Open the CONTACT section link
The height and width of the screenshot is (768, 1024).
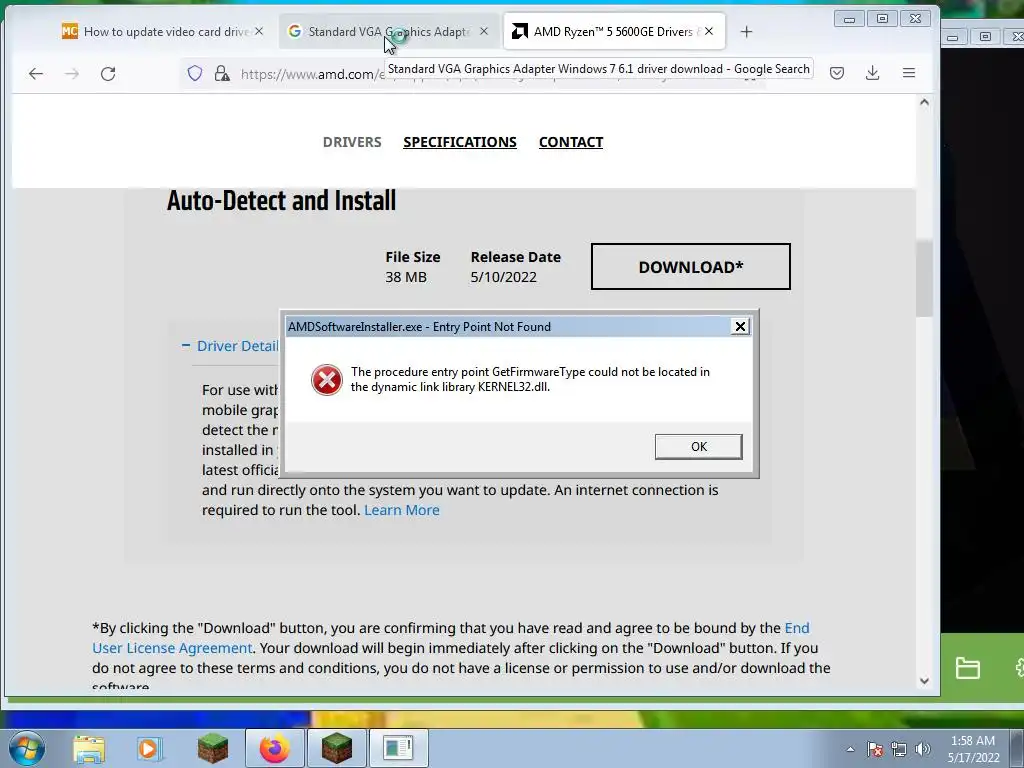(x=571, y=142)
